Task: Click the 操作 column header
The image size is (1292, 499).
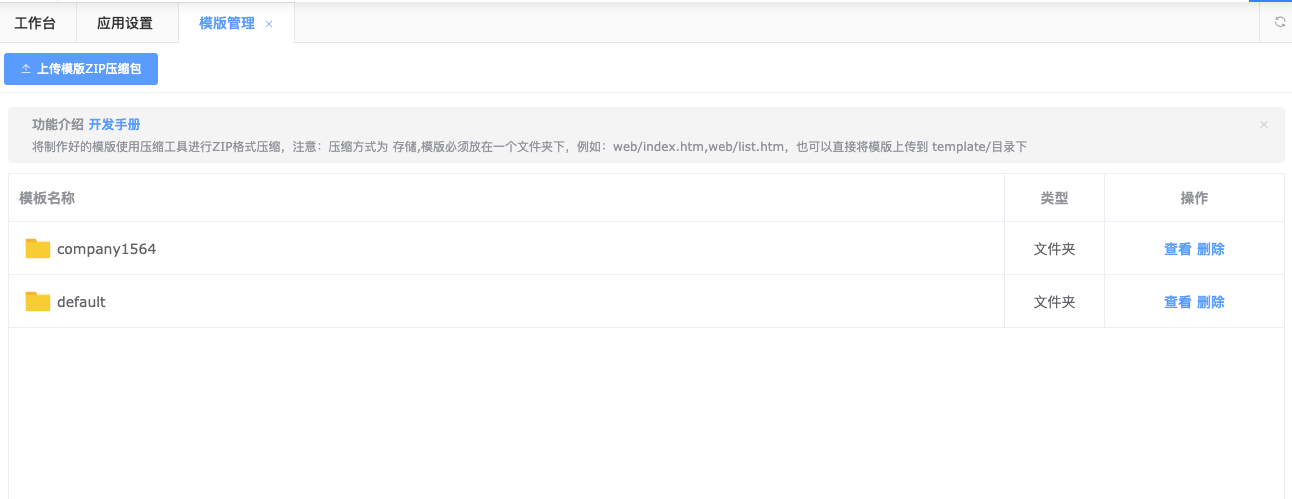Action: click(1194, 198)
